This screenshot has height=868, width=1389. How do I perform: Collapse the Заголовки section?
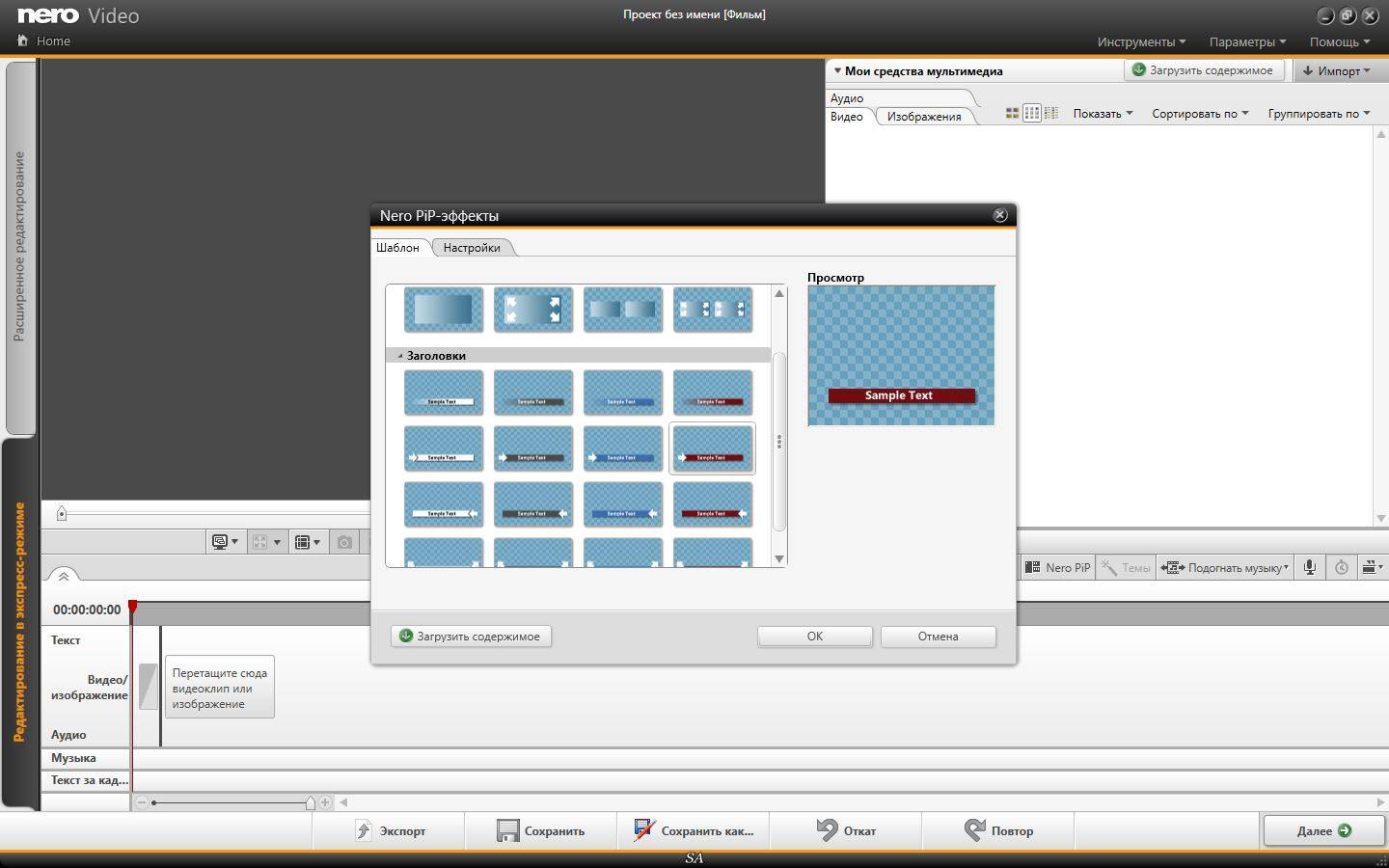400,356
